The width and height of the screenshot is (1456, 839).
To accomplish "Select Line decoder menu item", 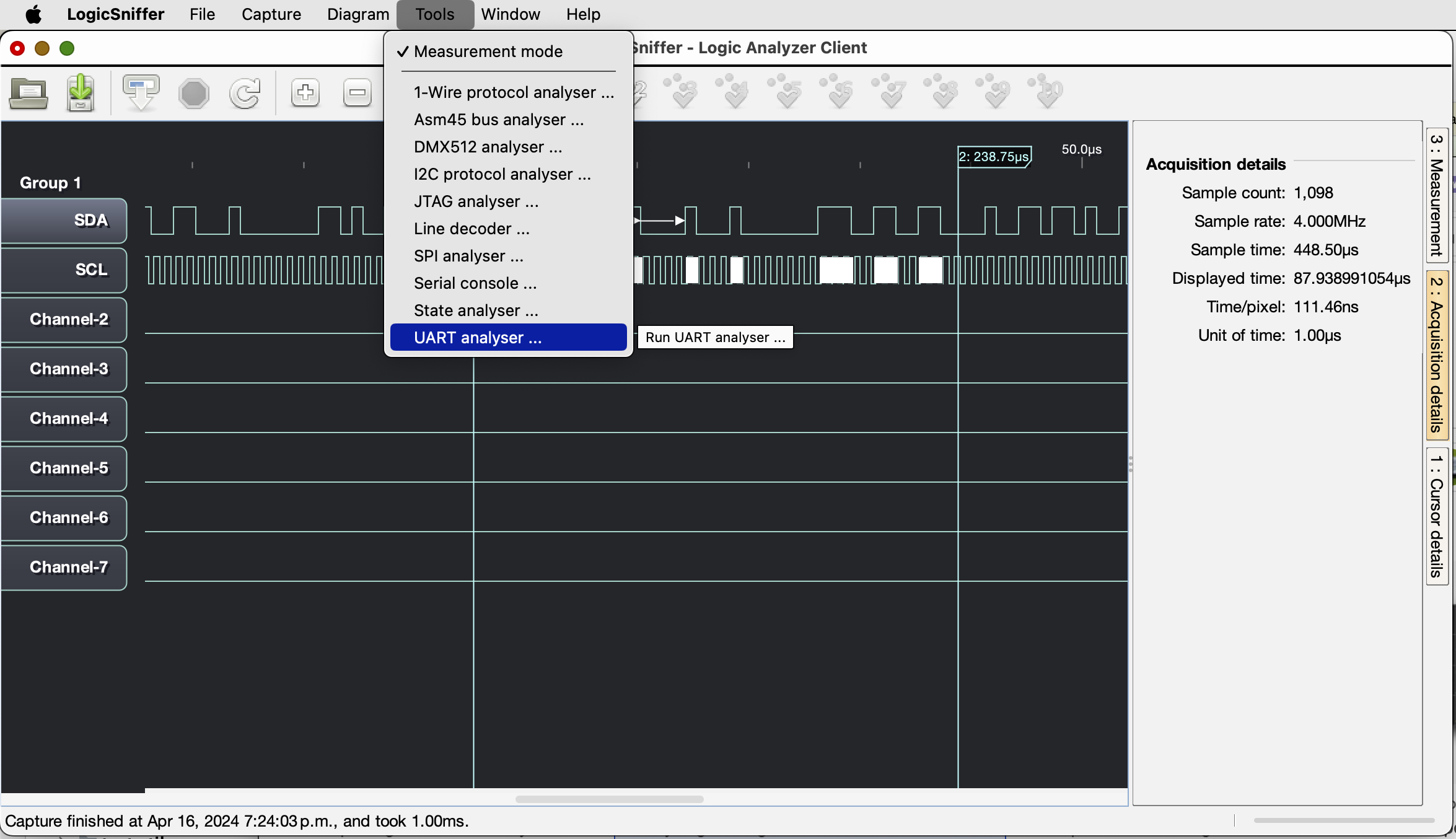I will pyautogui.click(x=508, y=229).
